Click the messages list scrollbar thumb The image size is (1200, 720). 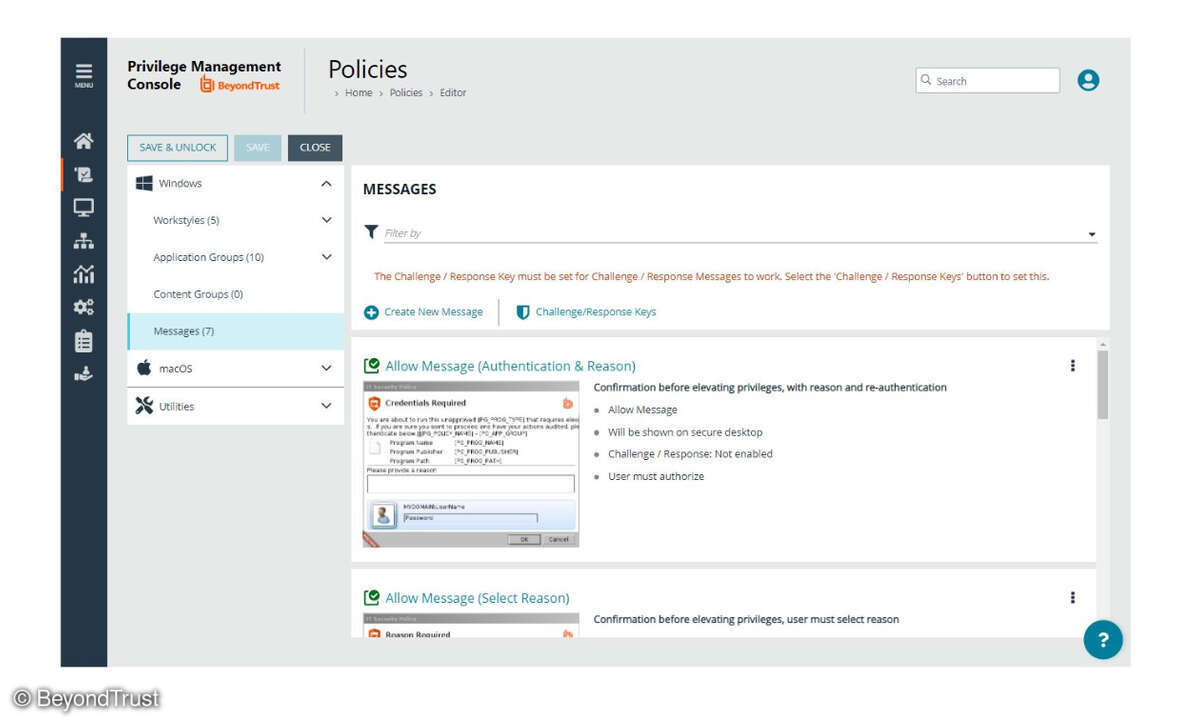[1102, 385]
